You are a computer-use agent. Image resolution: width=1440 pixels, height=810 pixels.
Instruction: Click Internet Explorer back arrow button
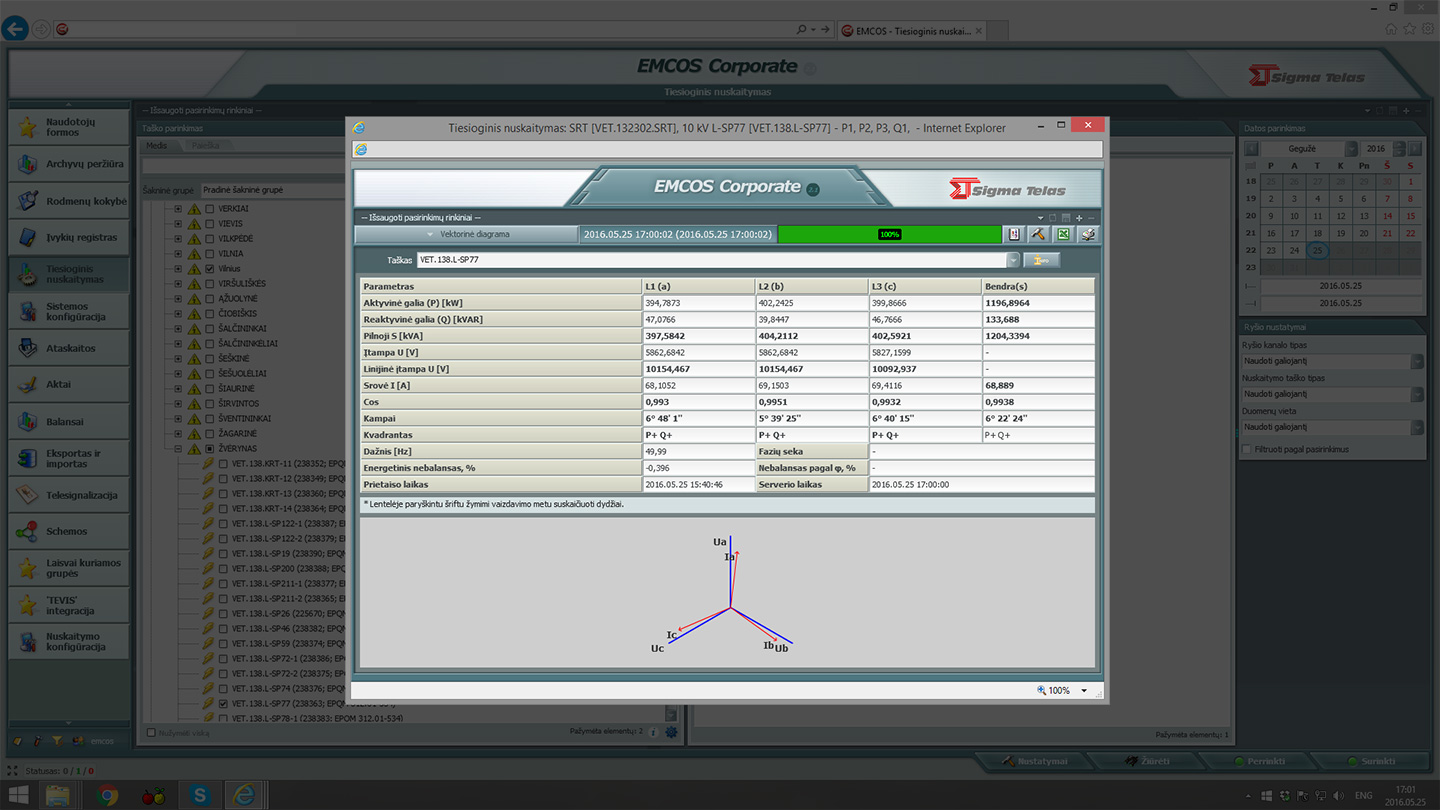pos(15,29)
